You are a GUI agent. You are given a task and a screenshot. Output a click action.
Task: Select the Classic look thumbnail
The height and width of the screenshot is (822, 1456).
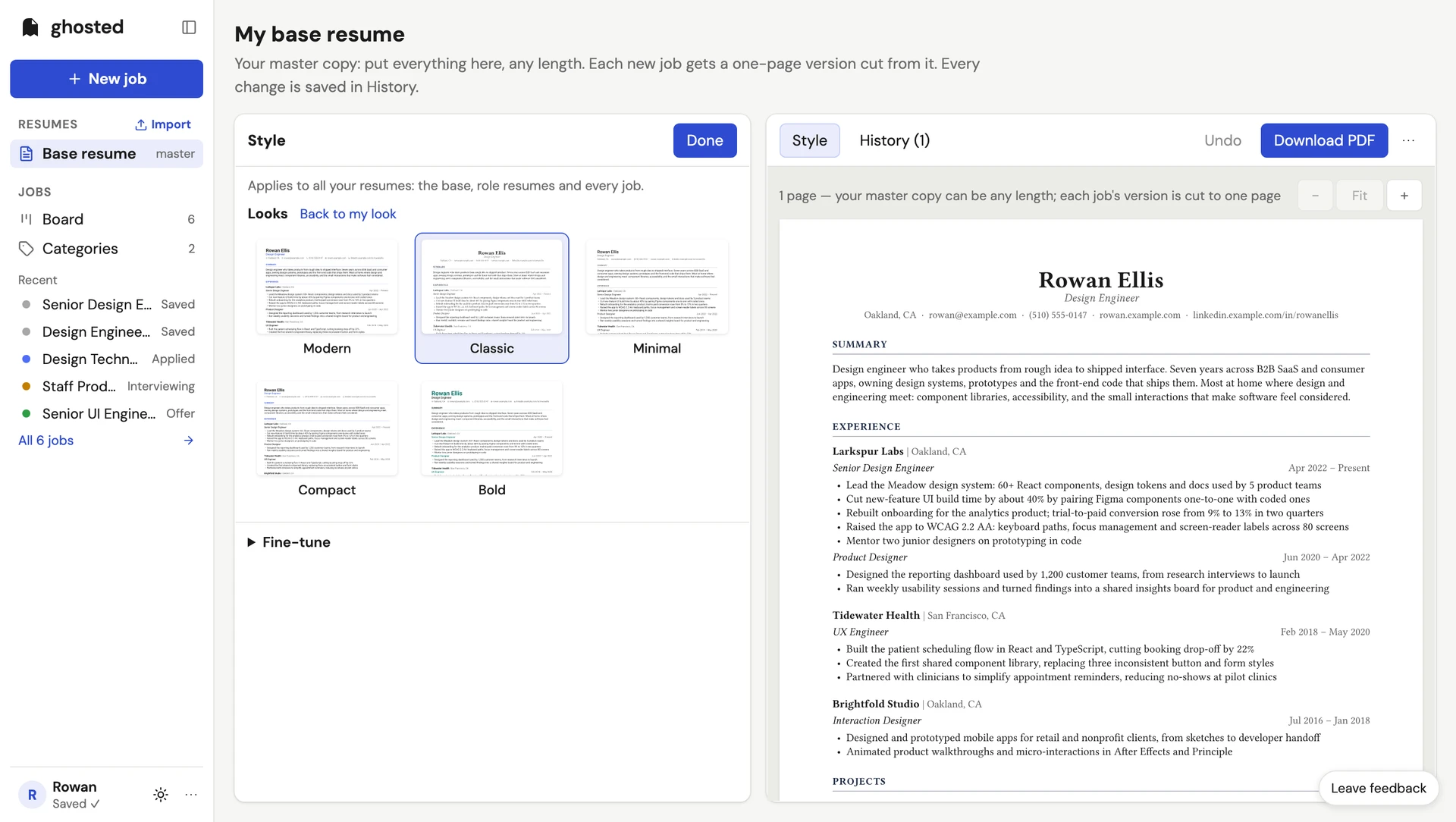[491, 298]
